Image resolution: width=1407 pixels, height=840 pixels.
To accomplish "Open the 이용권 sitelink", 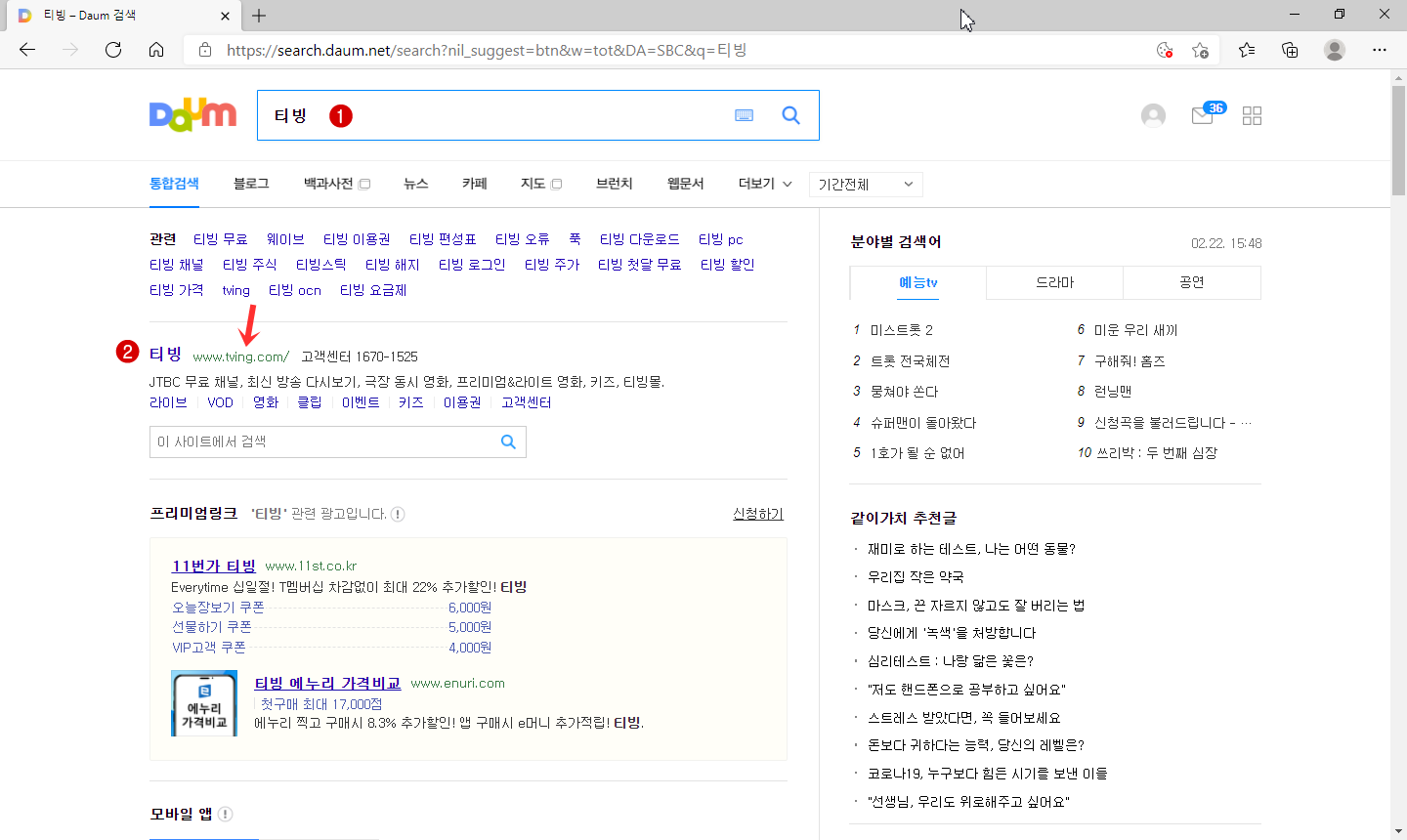I will pos(462,402).
